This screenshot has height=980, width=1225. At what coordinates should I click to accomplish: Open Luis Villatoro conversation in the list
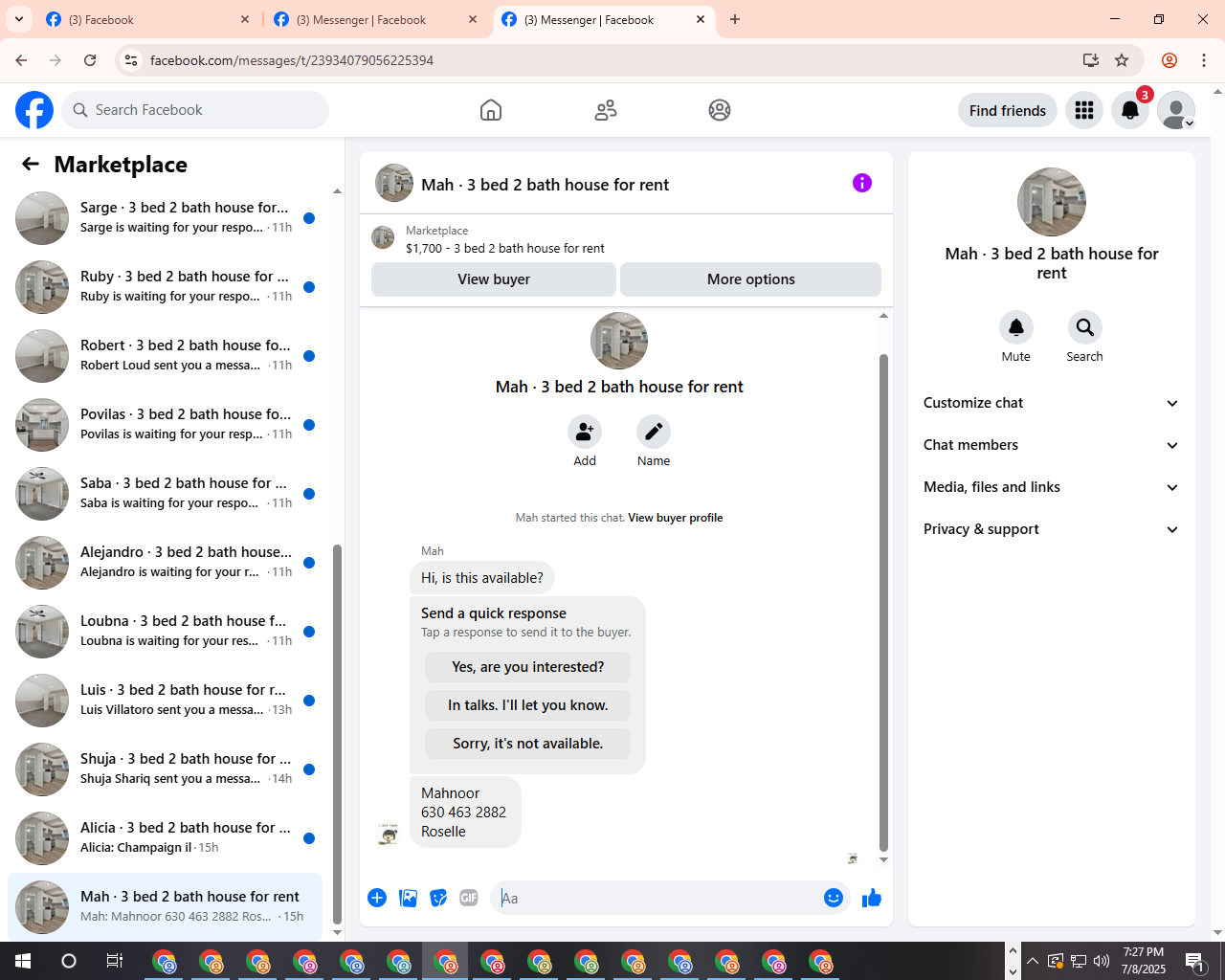(165, 701)
